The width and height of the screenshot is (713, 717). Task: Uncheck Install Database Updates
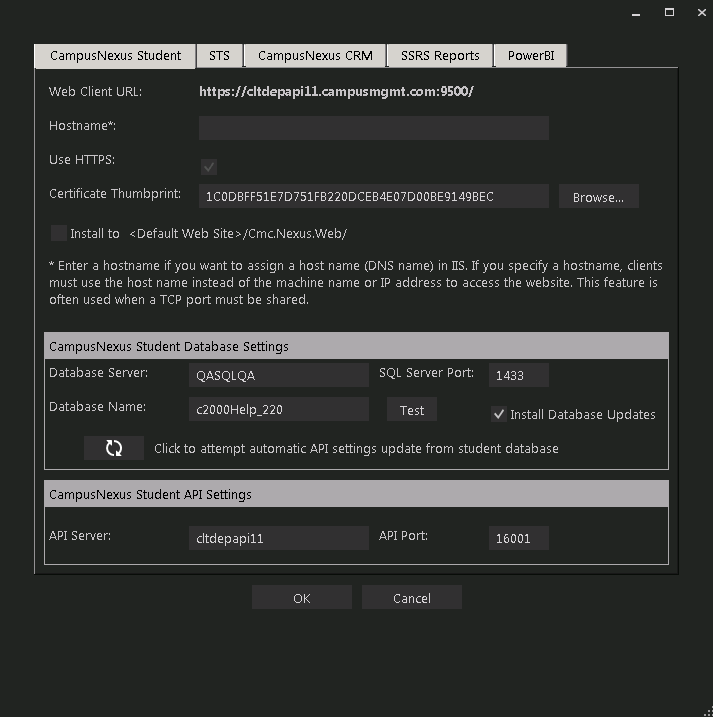499,414
